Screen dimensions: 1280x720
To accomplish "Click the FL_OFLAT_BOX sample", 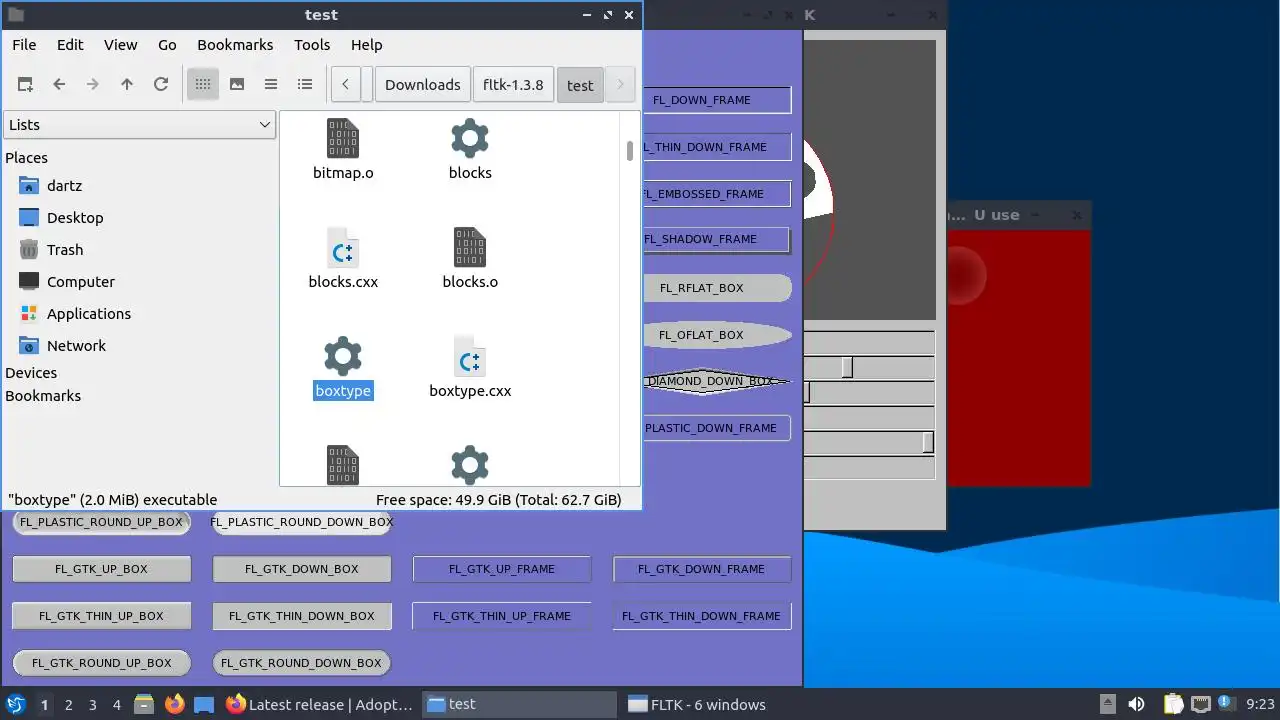I will pyautogui.click(x=716, y=335).
